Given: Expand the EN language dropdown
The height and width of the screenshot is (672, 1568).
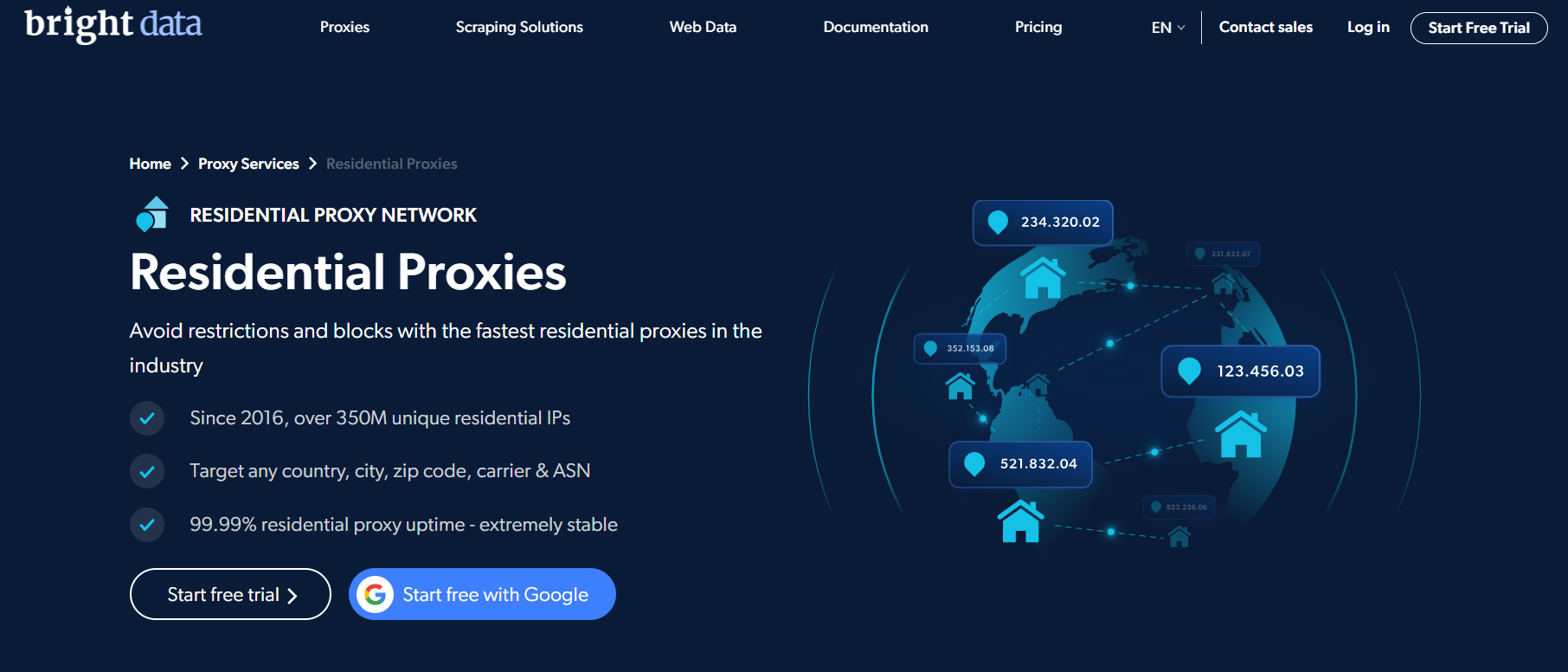Looking at the screenshot, I should tap(1168, 28).
